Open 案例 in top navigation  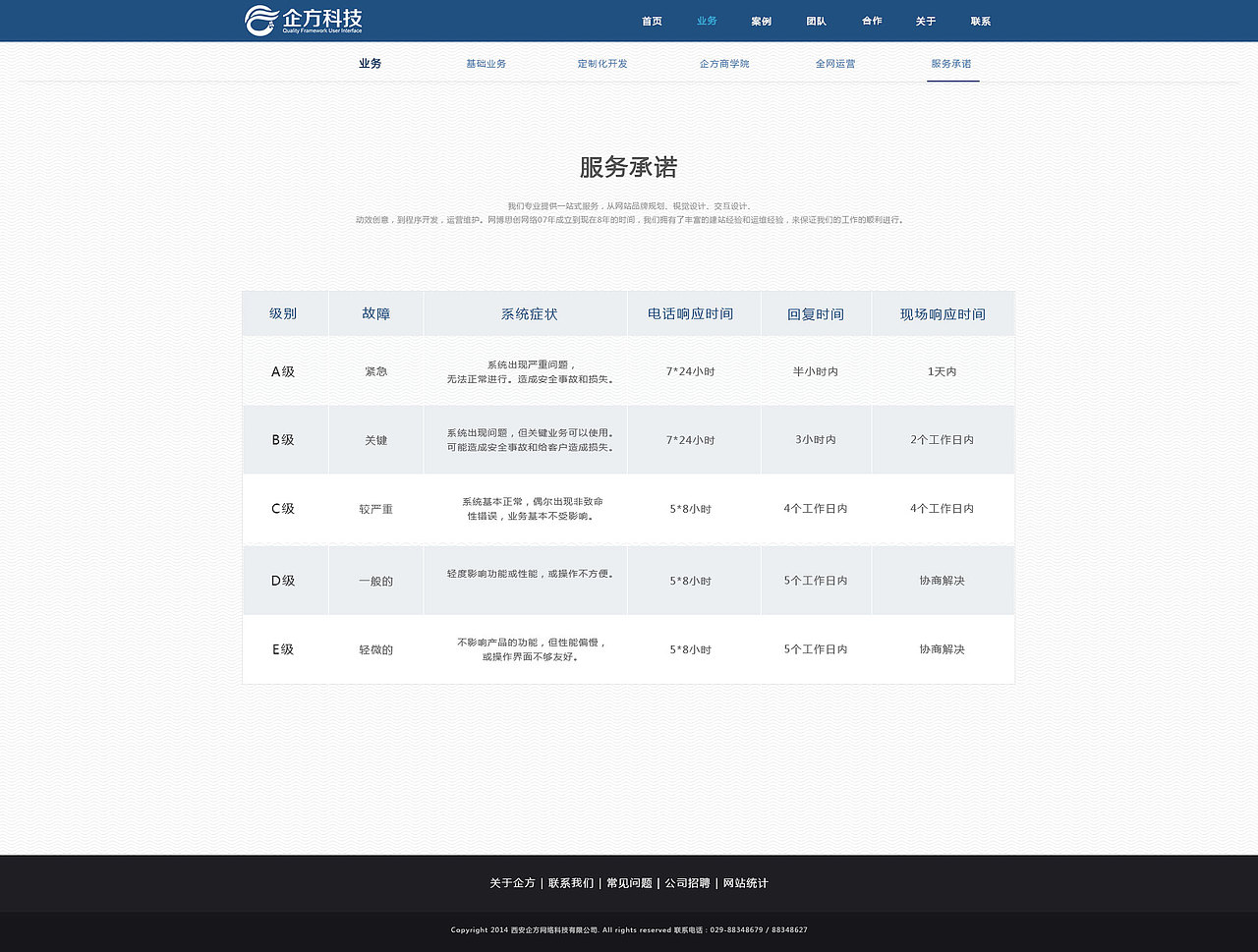(x=762, y=22)
